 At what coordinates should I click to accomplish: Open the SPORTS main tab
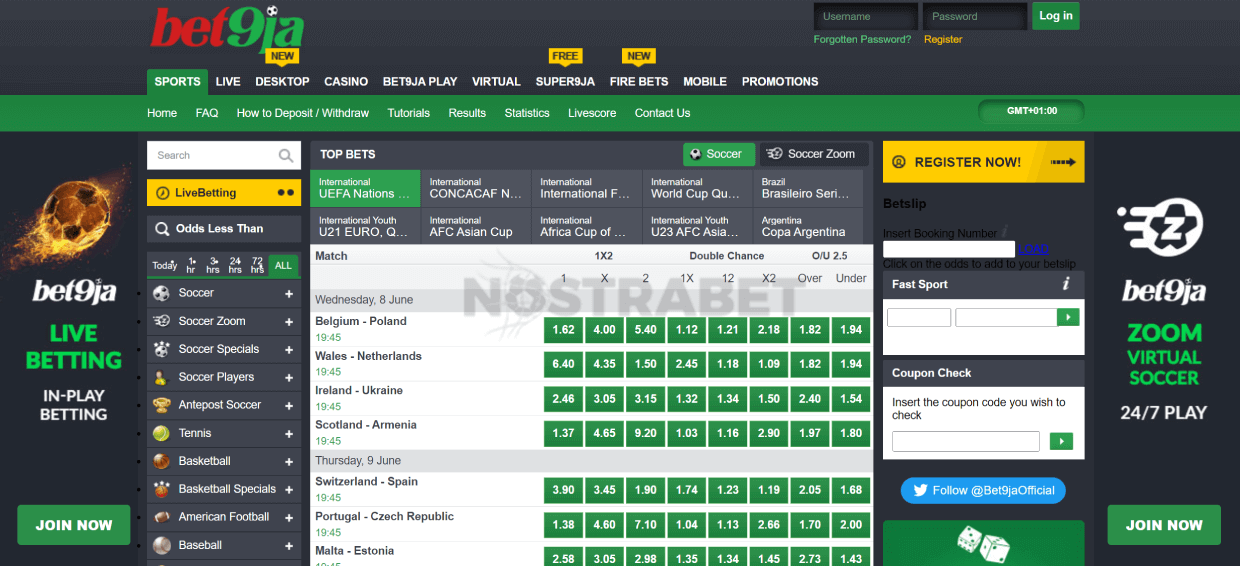click(x=177, y=82)
